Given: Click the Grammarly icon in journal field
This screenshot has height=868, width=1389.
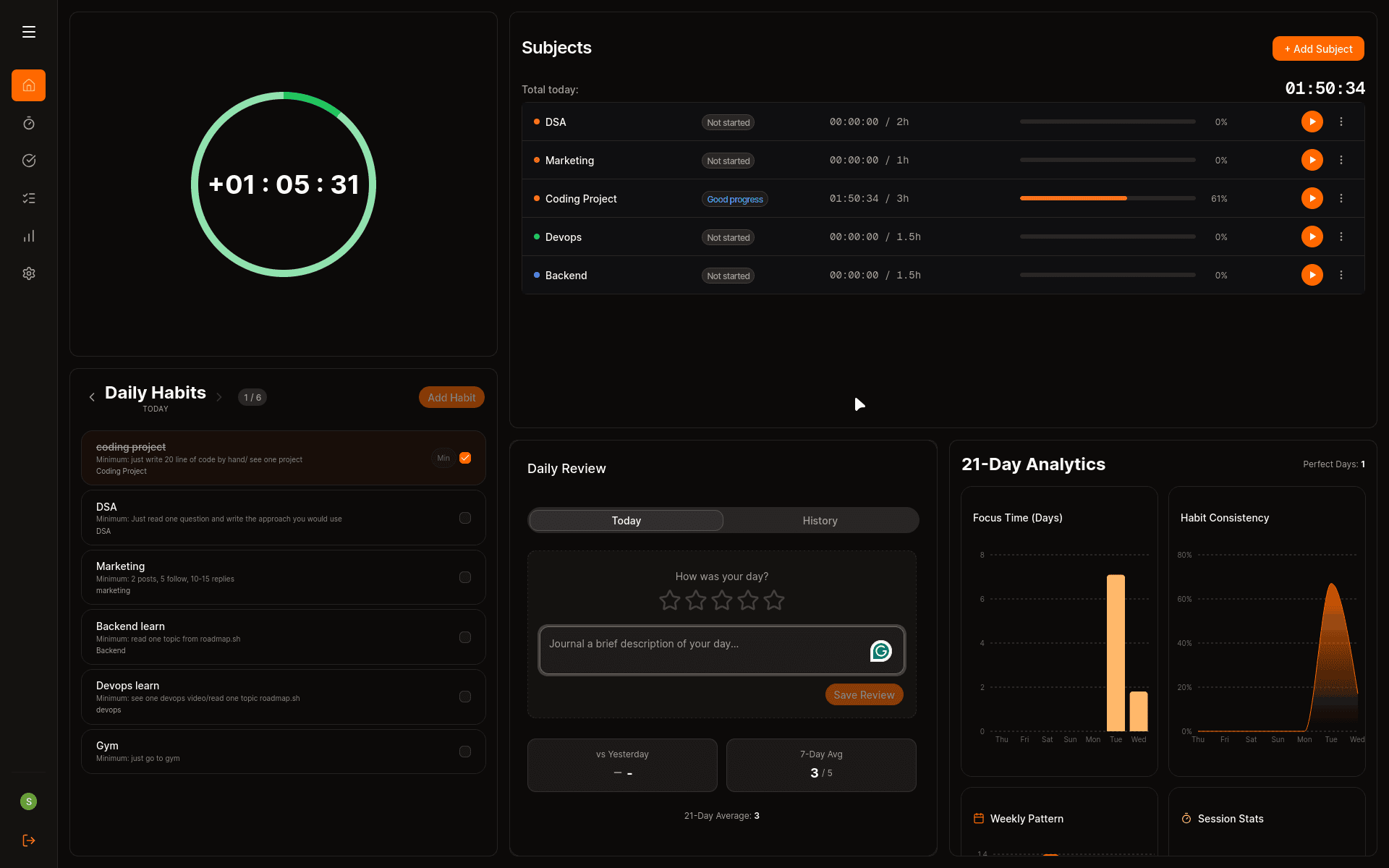Looking at the screenshot, I should point(880,651).
